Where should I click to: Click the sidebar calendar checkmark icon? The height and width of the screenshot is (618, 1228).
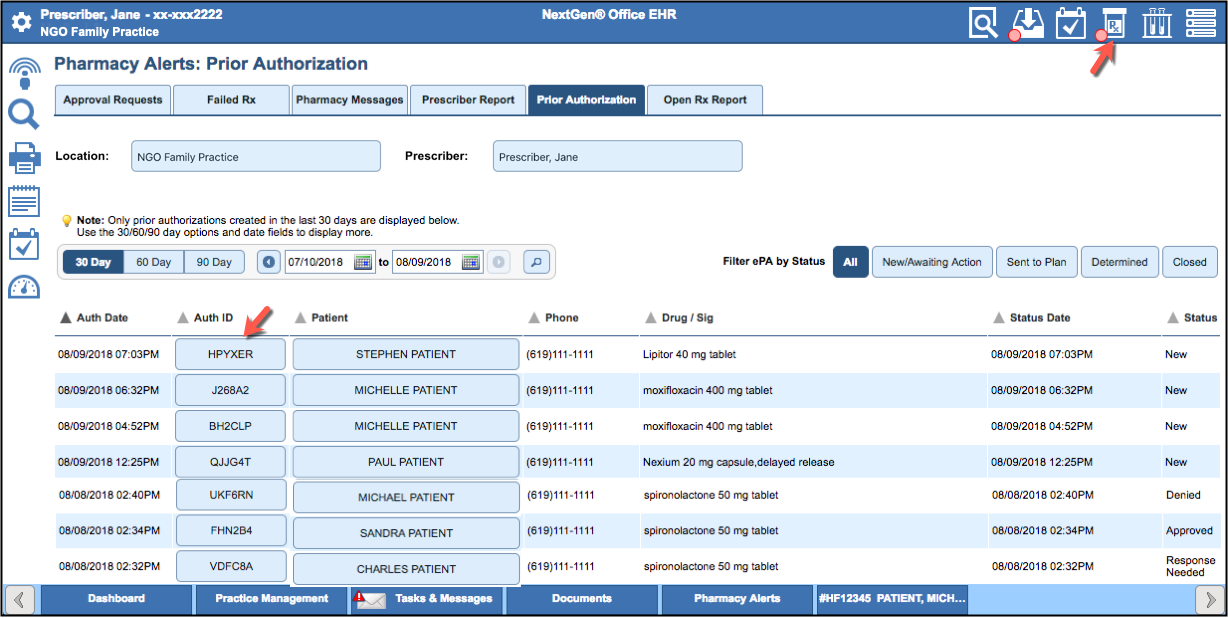point(24,244)
